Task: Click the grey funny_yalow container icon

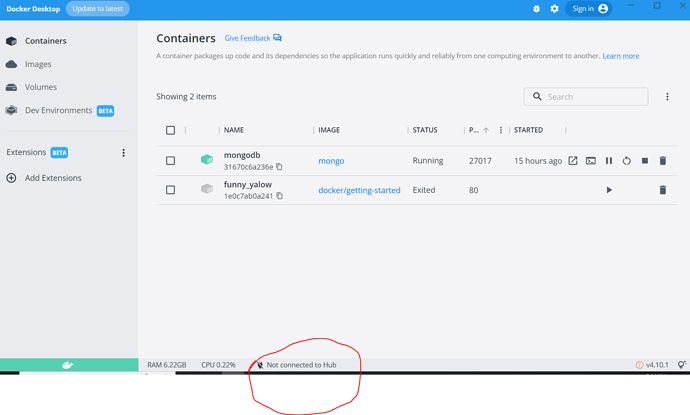Action: (x=207, y=189)
